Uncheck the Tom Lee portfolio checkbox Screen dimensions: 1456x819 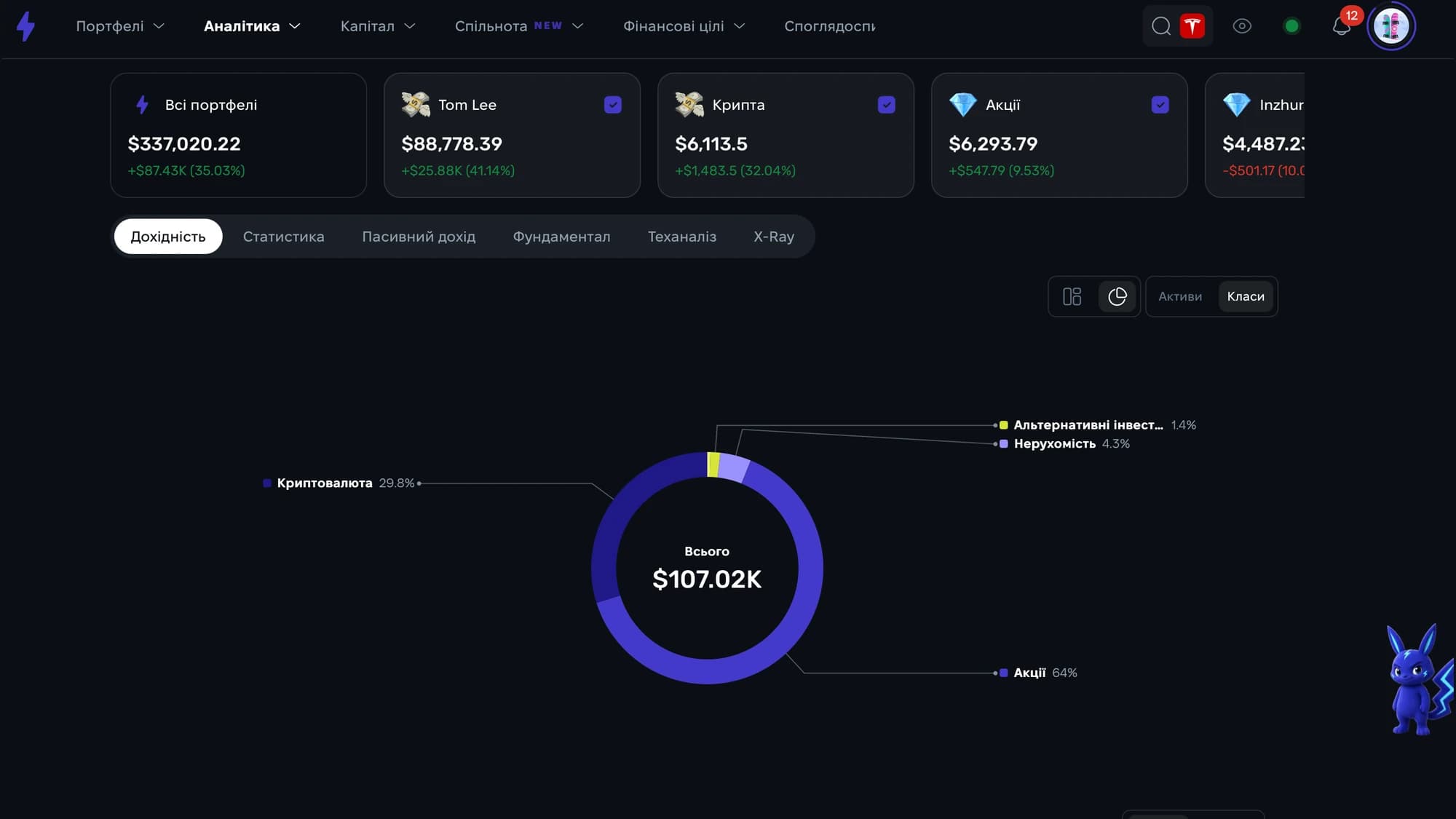[613, 105]
